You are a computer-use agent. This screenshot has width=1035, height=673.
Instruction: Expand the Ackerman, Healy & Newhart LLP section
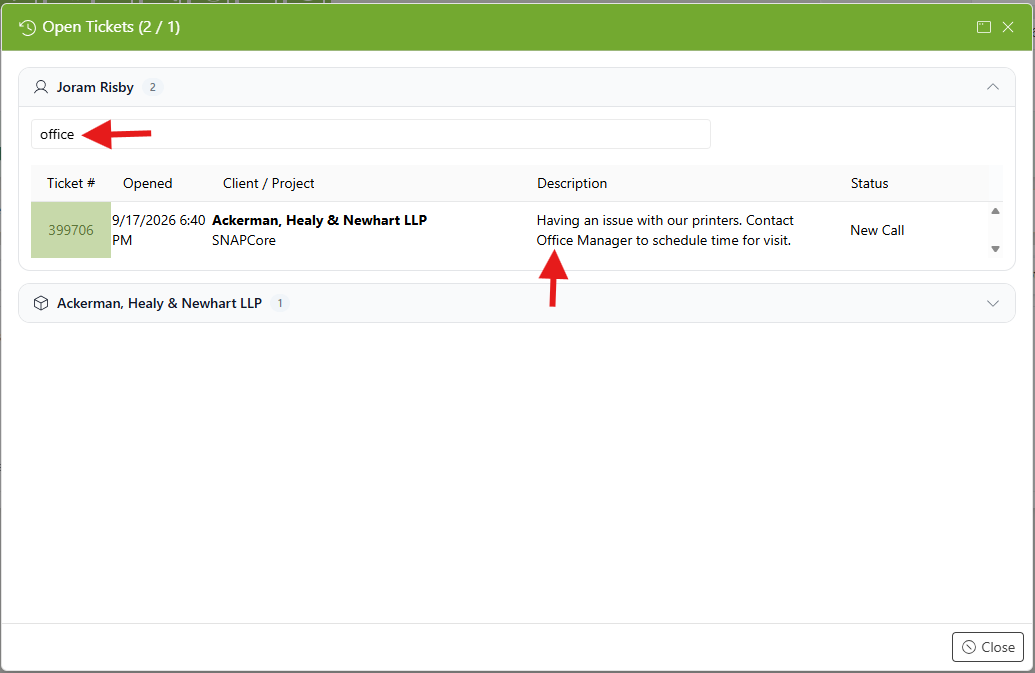[x=993, y=304]
